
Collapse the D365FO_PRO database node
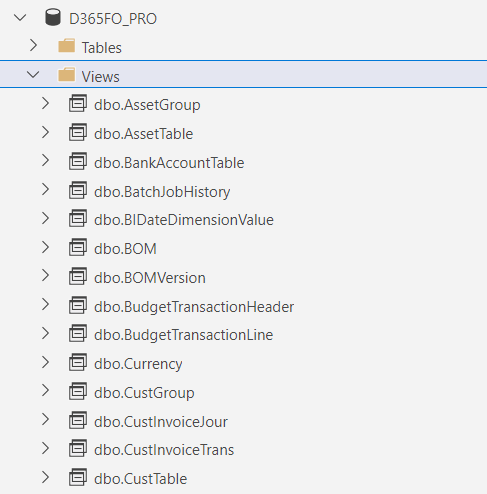(20, 17)
